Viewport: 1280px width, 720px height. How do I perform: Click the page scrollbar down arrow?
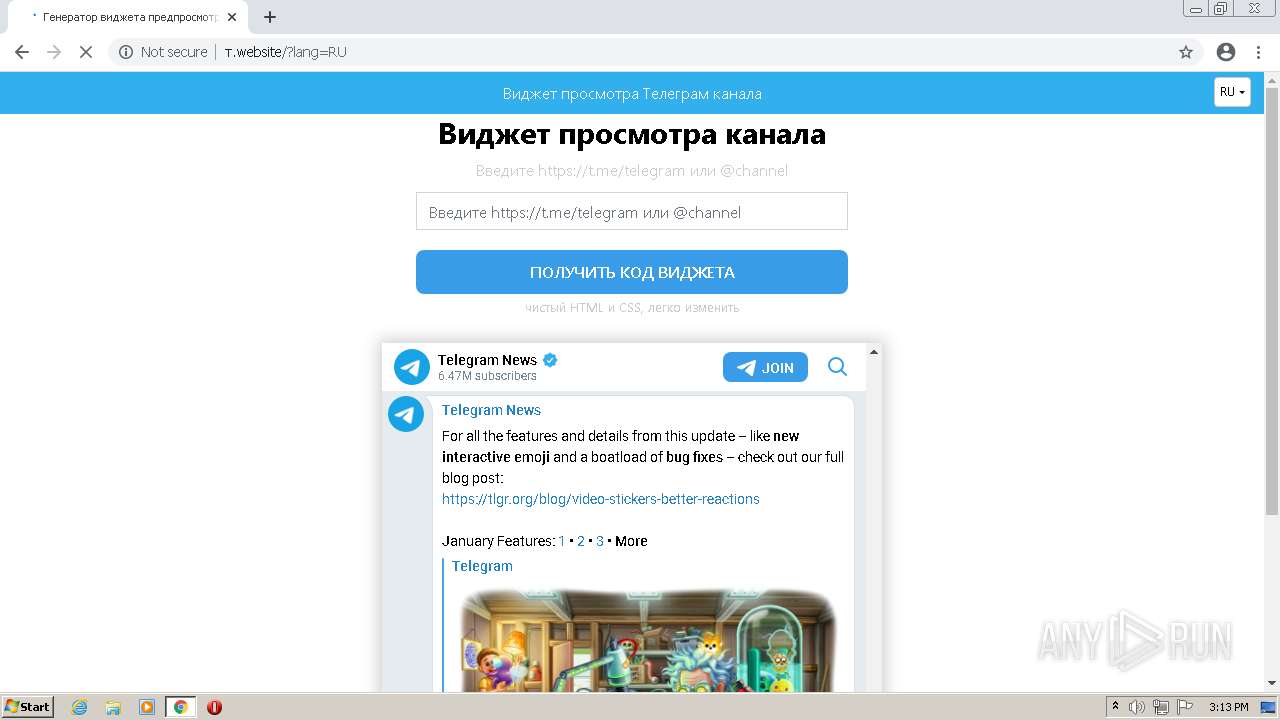1272,683
